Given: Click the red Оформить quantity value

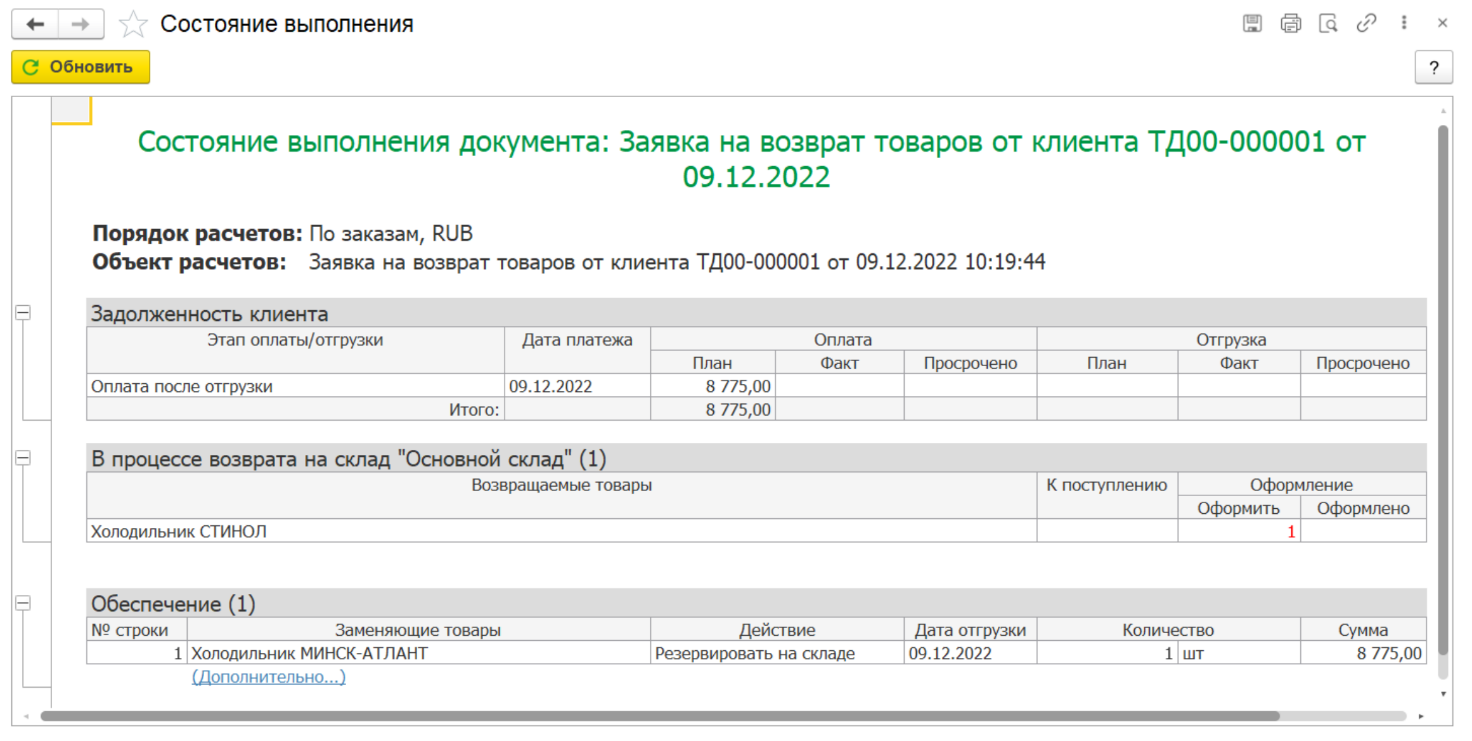Looking at the screenshot, I should pos(1290,532).
